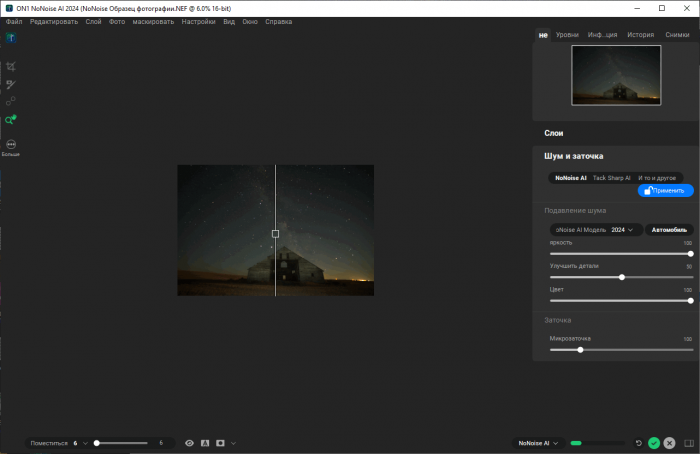This screenshot has height=454, width=700.
Task: Select the retouch brush tool
Action: point(11,84)
